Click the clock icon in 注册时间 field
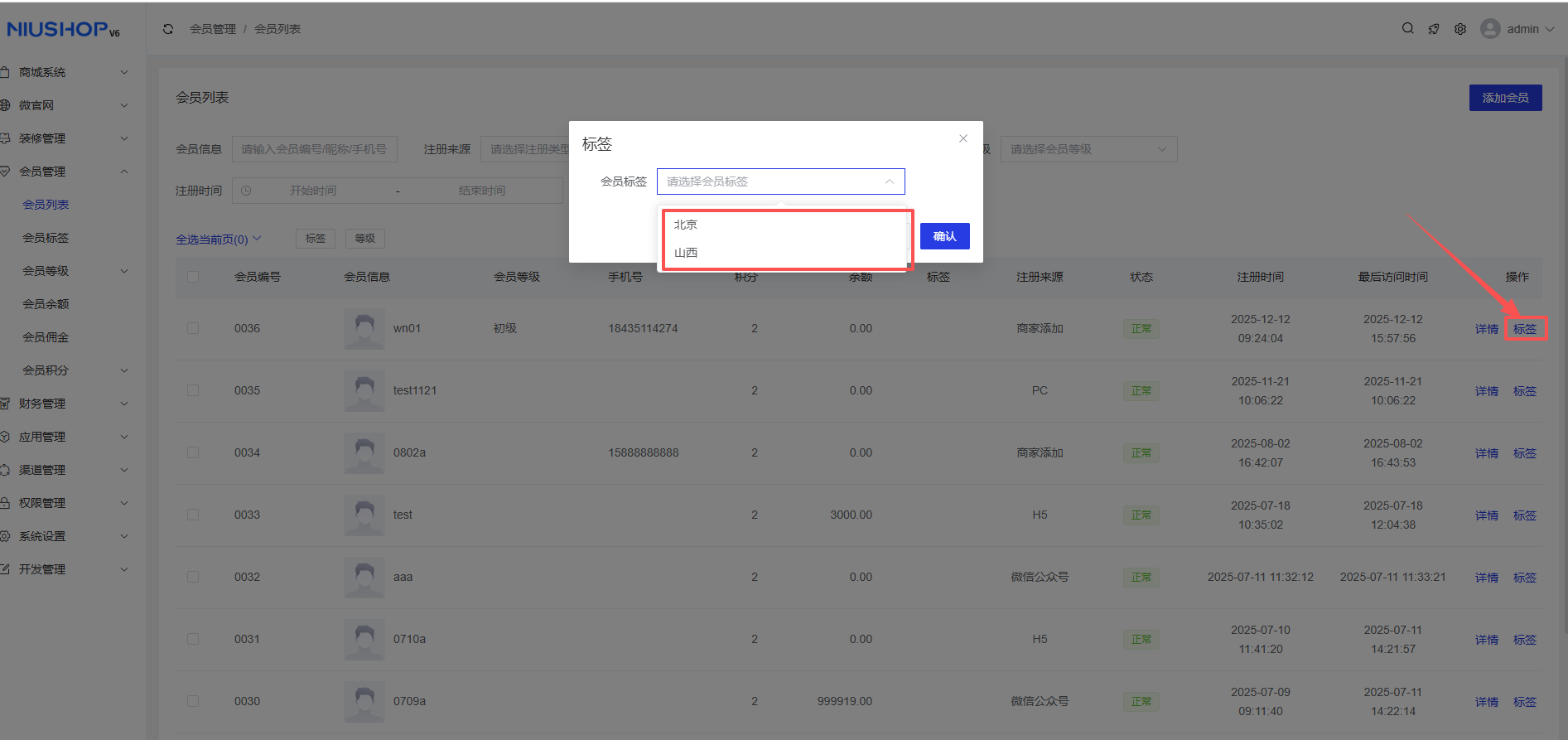 pos(246,191)
